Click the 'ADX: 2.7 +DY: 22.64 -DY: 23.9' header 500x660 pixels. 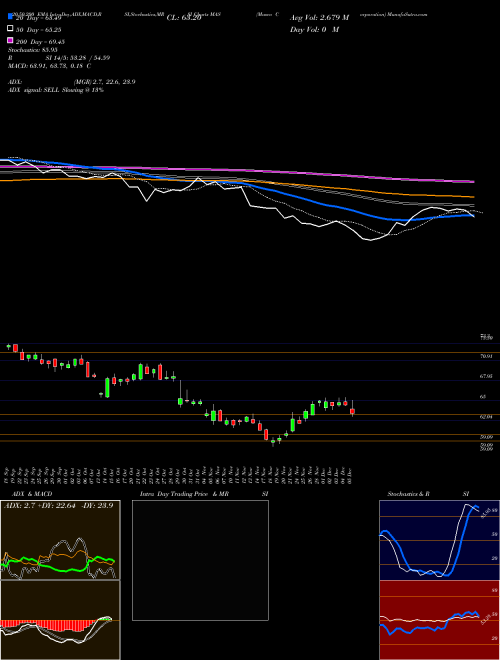point(59,506)
